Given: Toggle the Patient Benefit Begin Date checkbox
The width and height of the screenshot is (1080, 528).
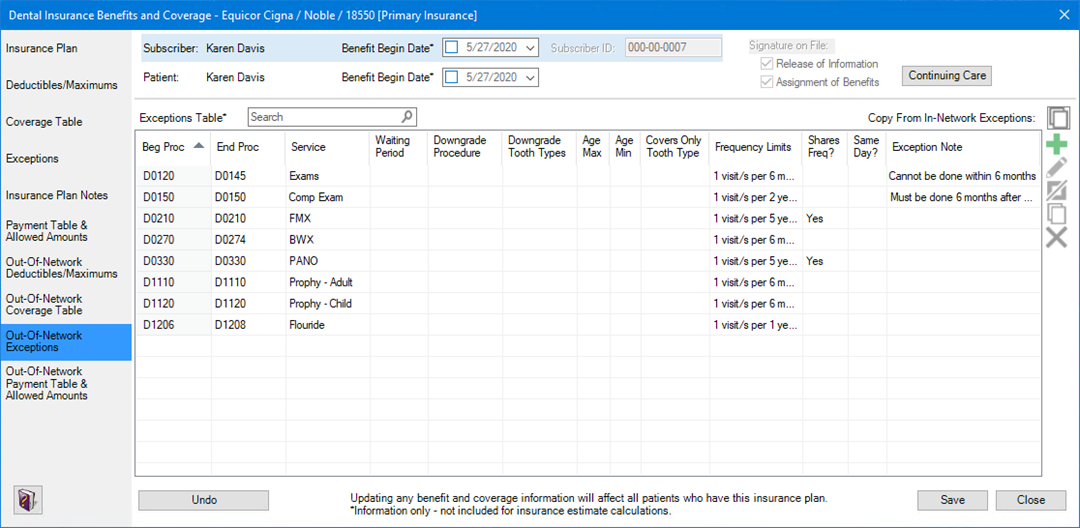Looking at the screenshot, I should (451, 77).
